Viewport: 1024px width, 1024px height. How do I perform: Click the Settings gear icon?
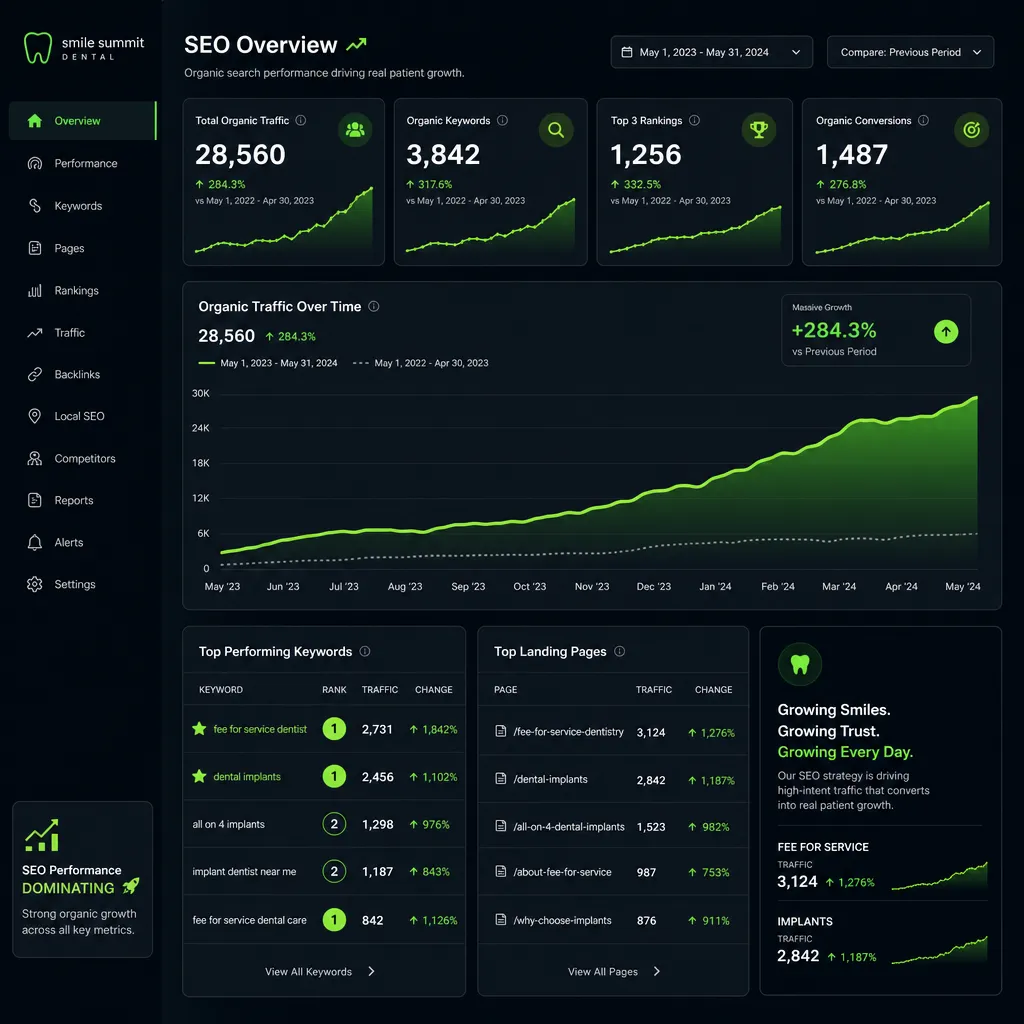pos(35,584)
